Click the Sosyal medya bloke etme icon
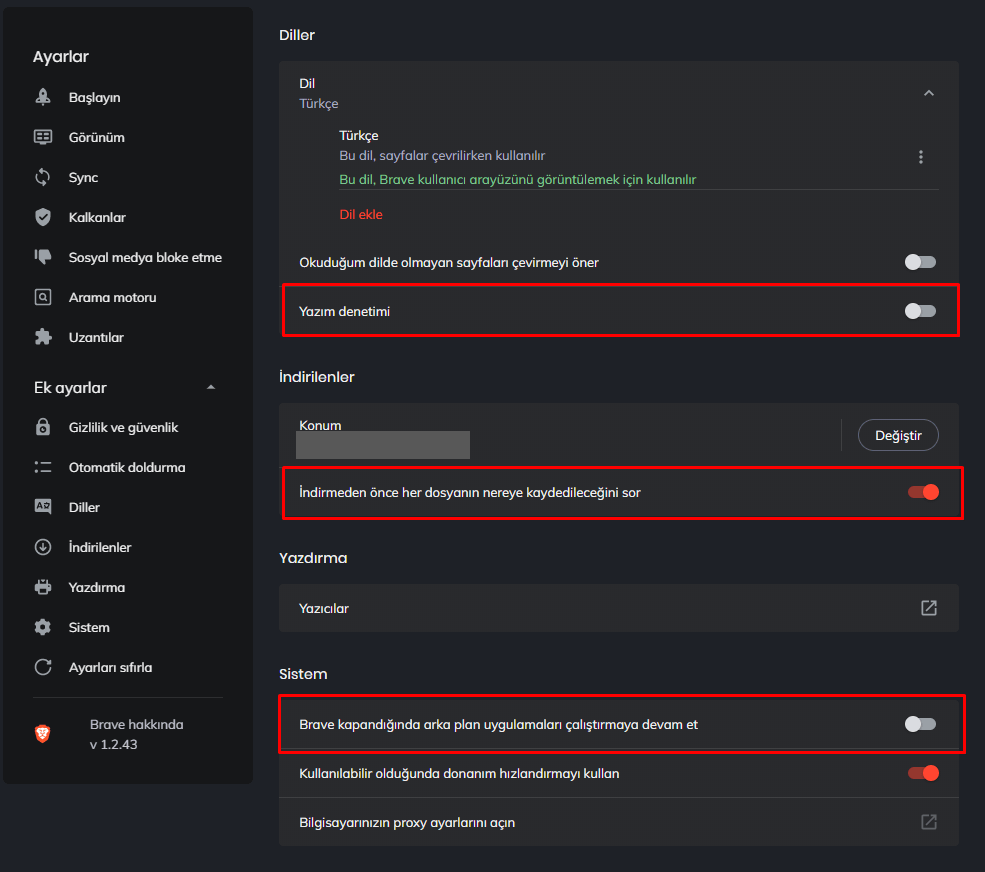This screenshot has width=985, height=872. (x=44, y=257)
